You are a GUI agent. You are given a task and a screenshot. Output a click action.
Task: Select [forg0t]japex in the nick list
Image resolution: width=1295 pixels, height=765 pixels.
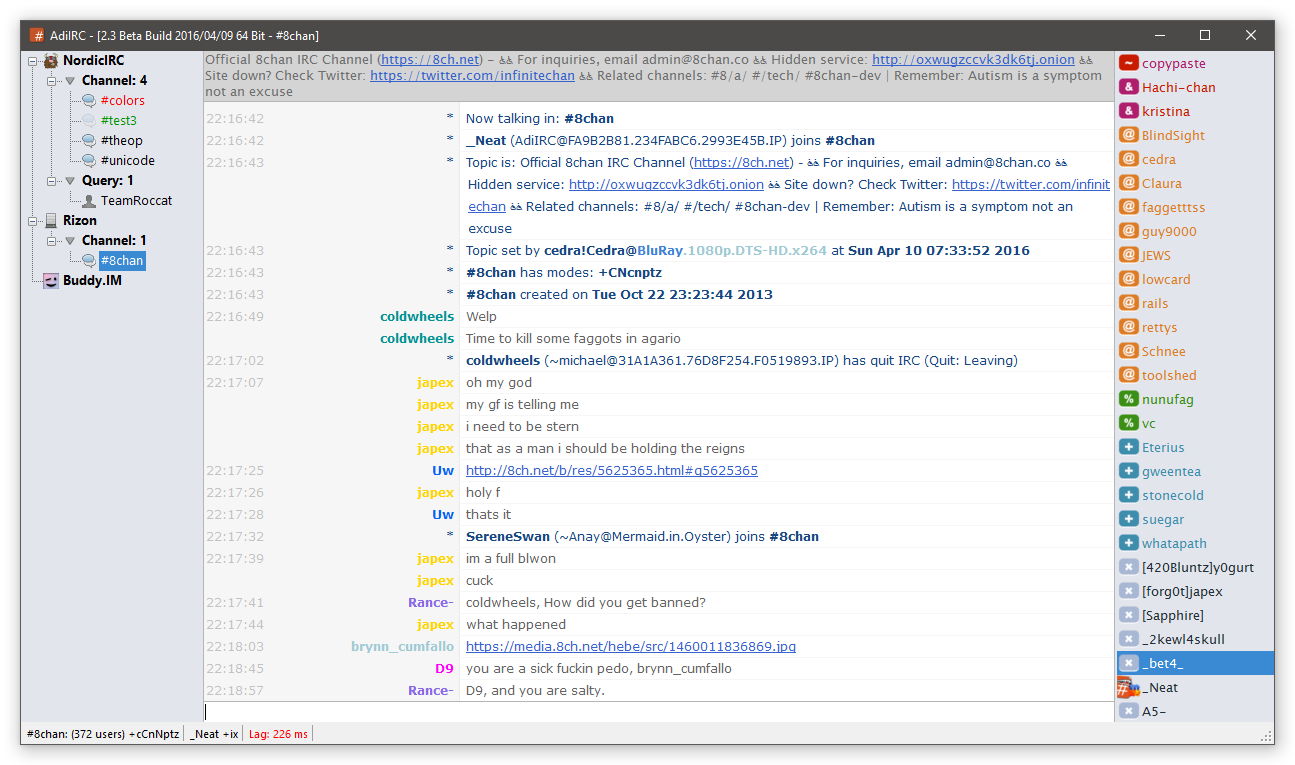[1195, 591]
